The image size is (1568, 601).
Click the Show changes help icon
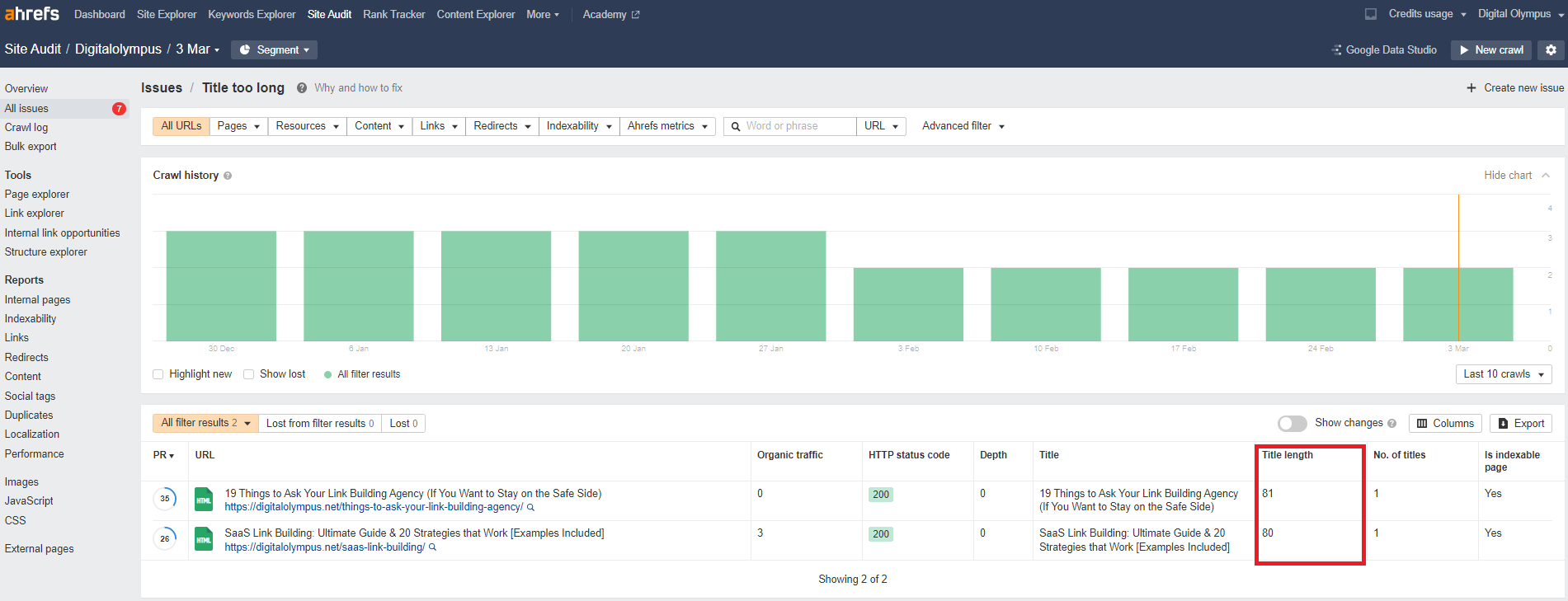(x=1392, y=424)
